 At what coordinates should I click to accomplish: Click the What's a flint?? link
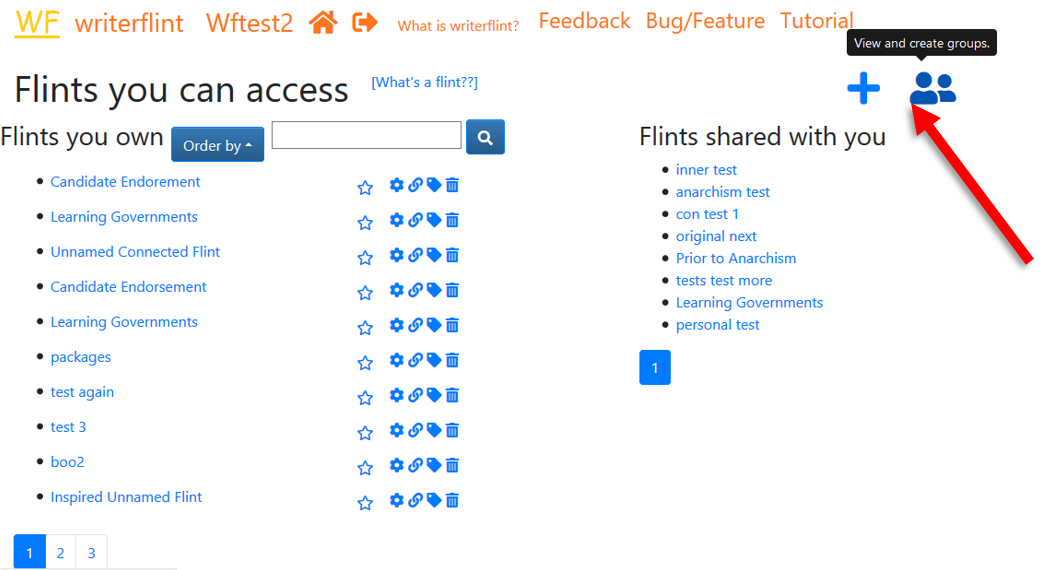(x=424, y=82)
